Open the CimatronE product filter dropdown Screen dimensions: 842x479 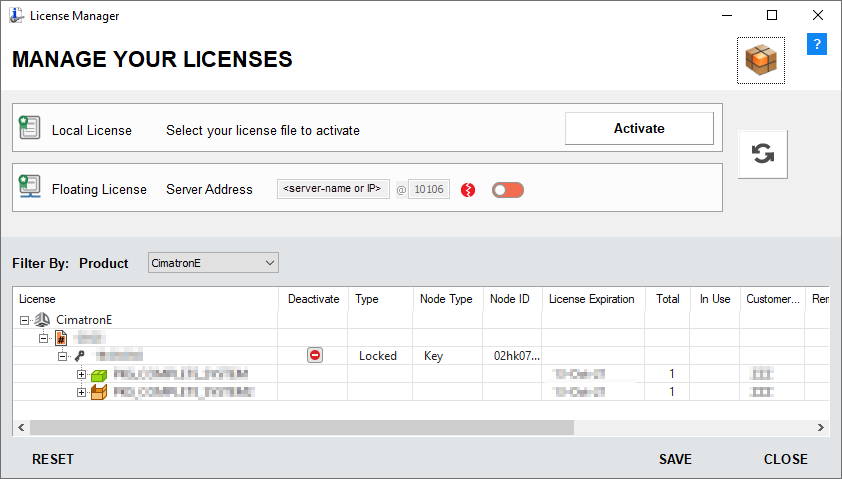[x=213, y=263]
